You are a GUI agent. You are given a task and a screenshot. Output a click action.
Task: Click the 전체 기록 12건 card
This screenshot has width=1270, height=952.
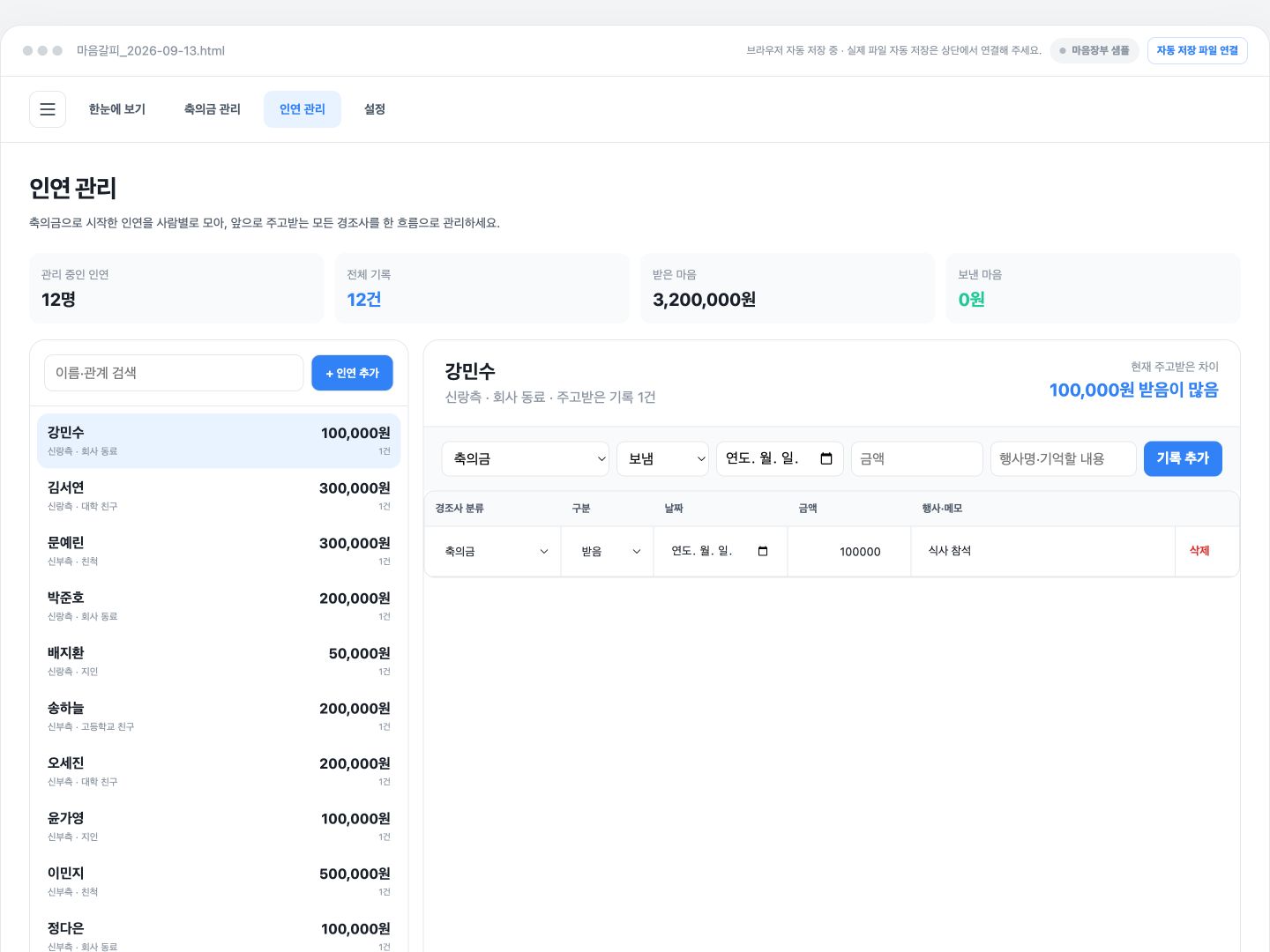coord(482,288)
